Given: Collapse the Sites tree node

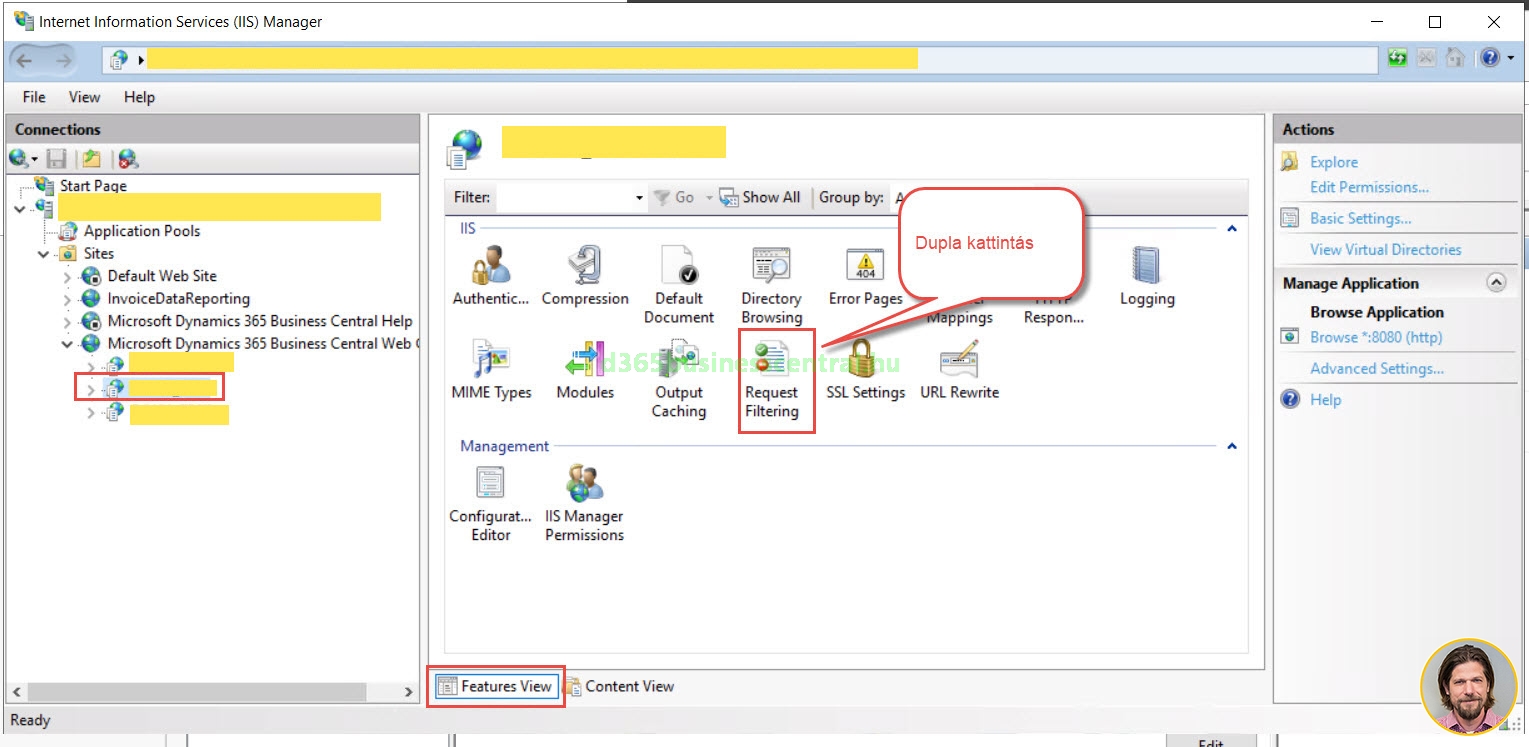Looking at the screenshot, I should 44,254.
